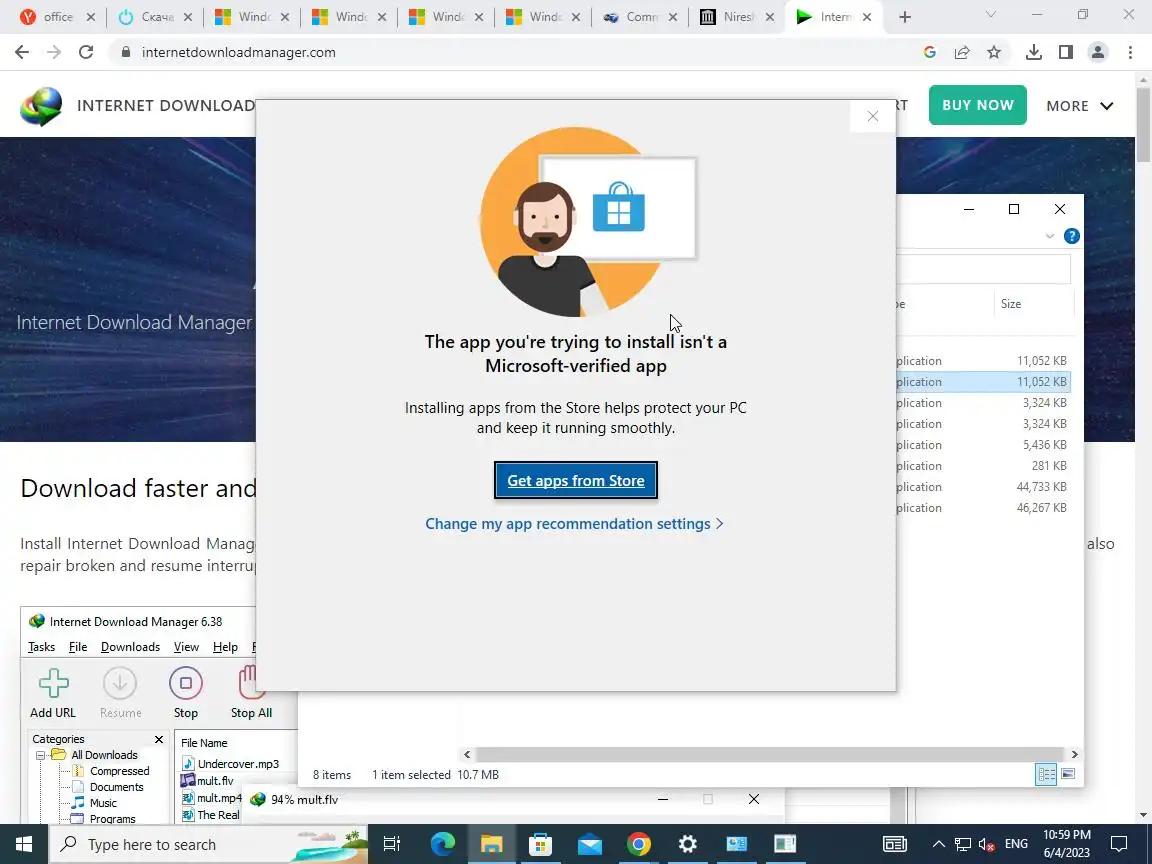Screen dimensions: 1152x864
Task: Open File Explorer from taskbar
Action: point(491,844)
